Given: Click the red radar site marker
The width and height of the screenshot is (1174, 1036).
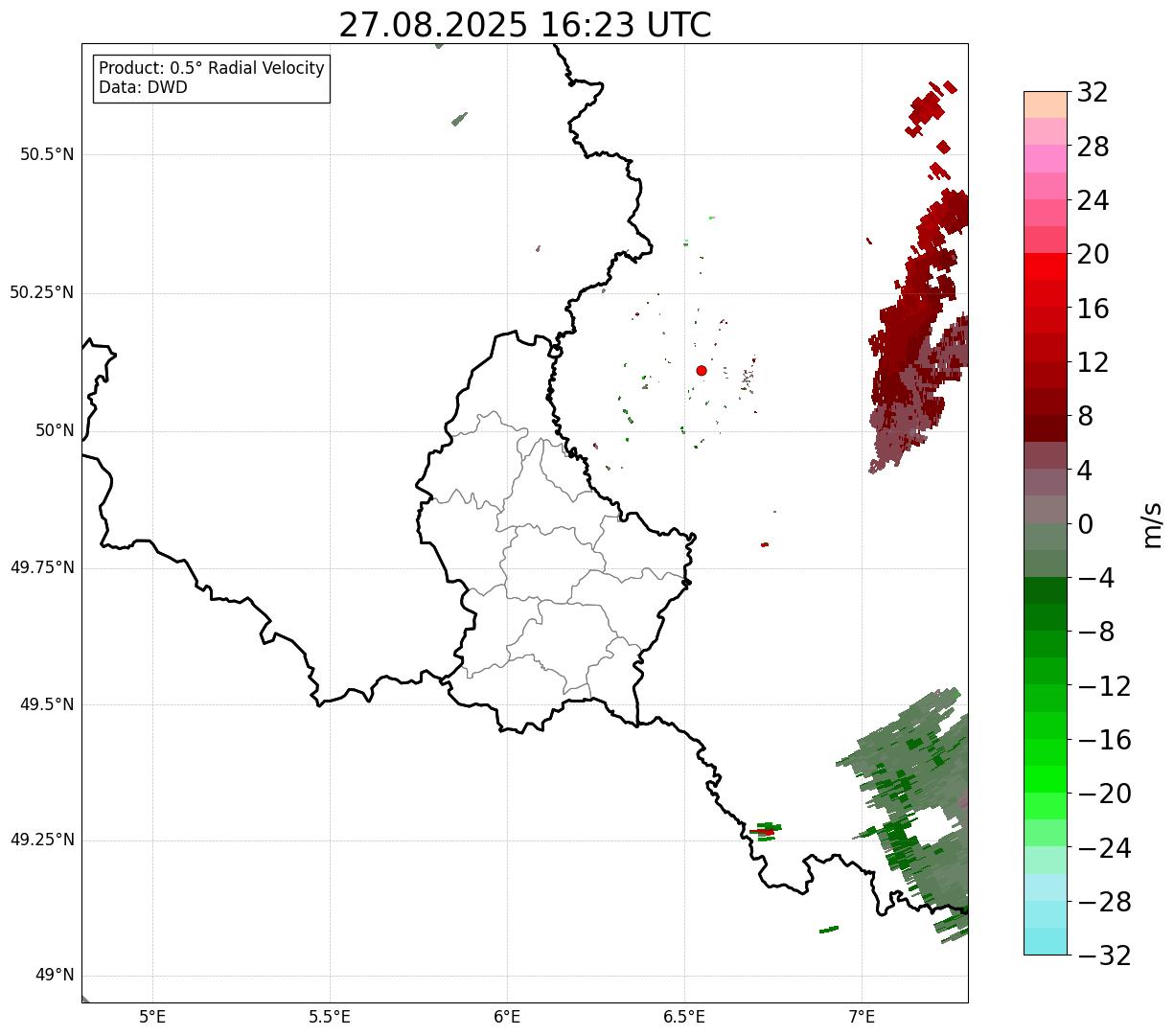Looking at the screenshot, I should (x=702, y=370).
